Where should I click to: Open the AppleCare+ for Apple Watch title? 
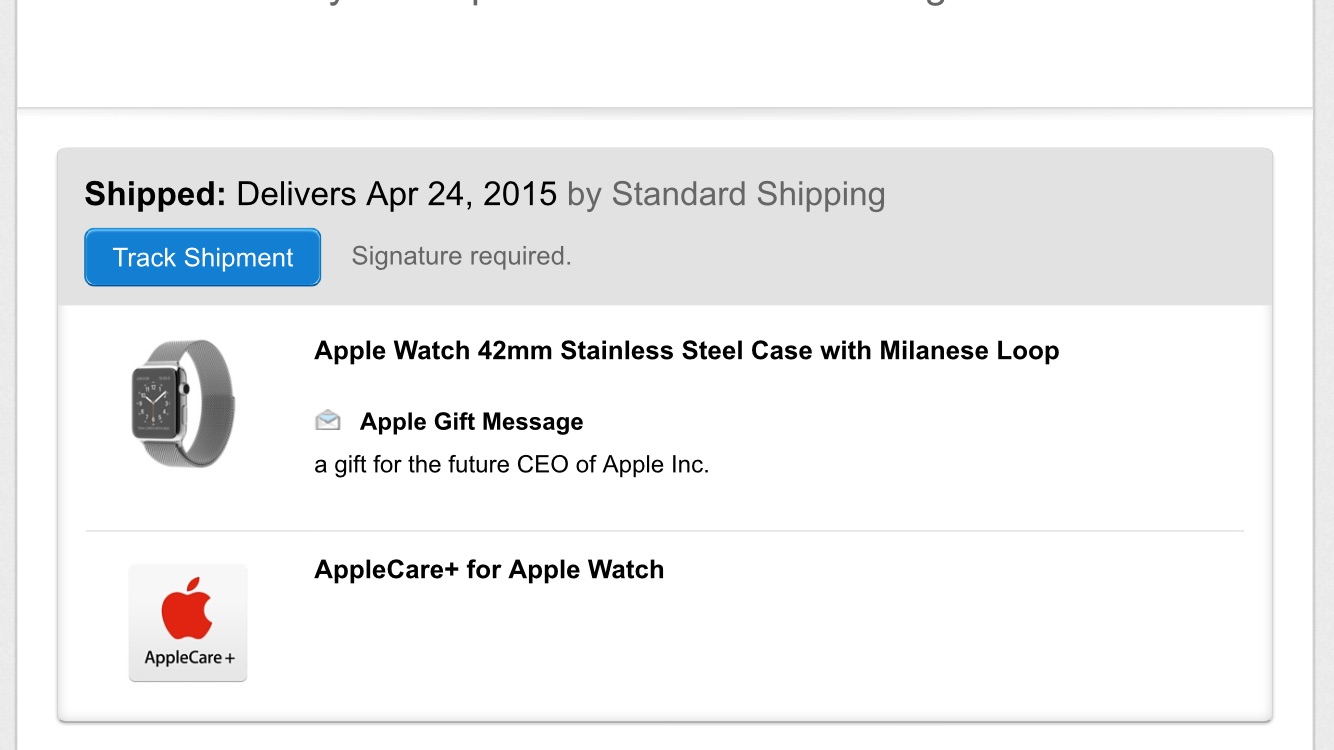[489, 570]
